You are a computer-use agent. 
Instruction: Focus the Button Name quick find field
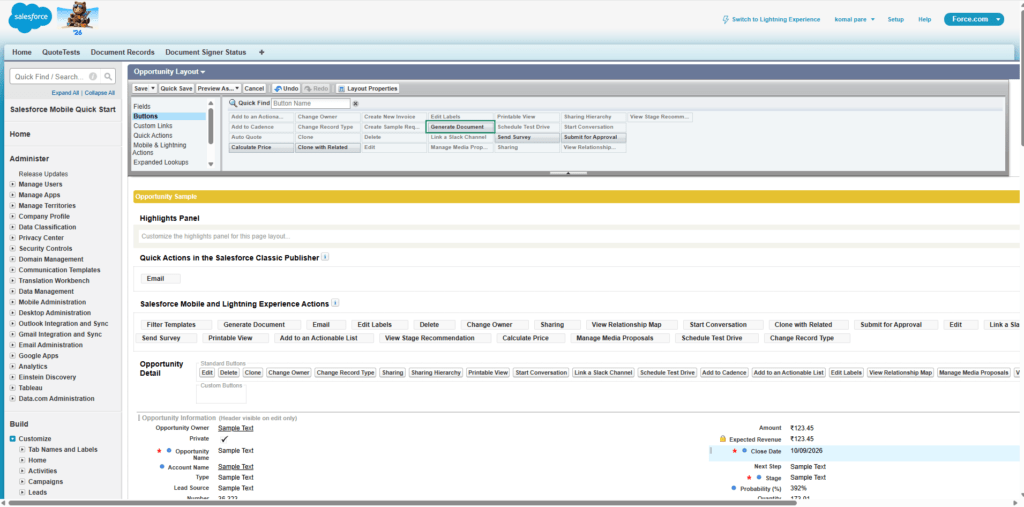311,103
